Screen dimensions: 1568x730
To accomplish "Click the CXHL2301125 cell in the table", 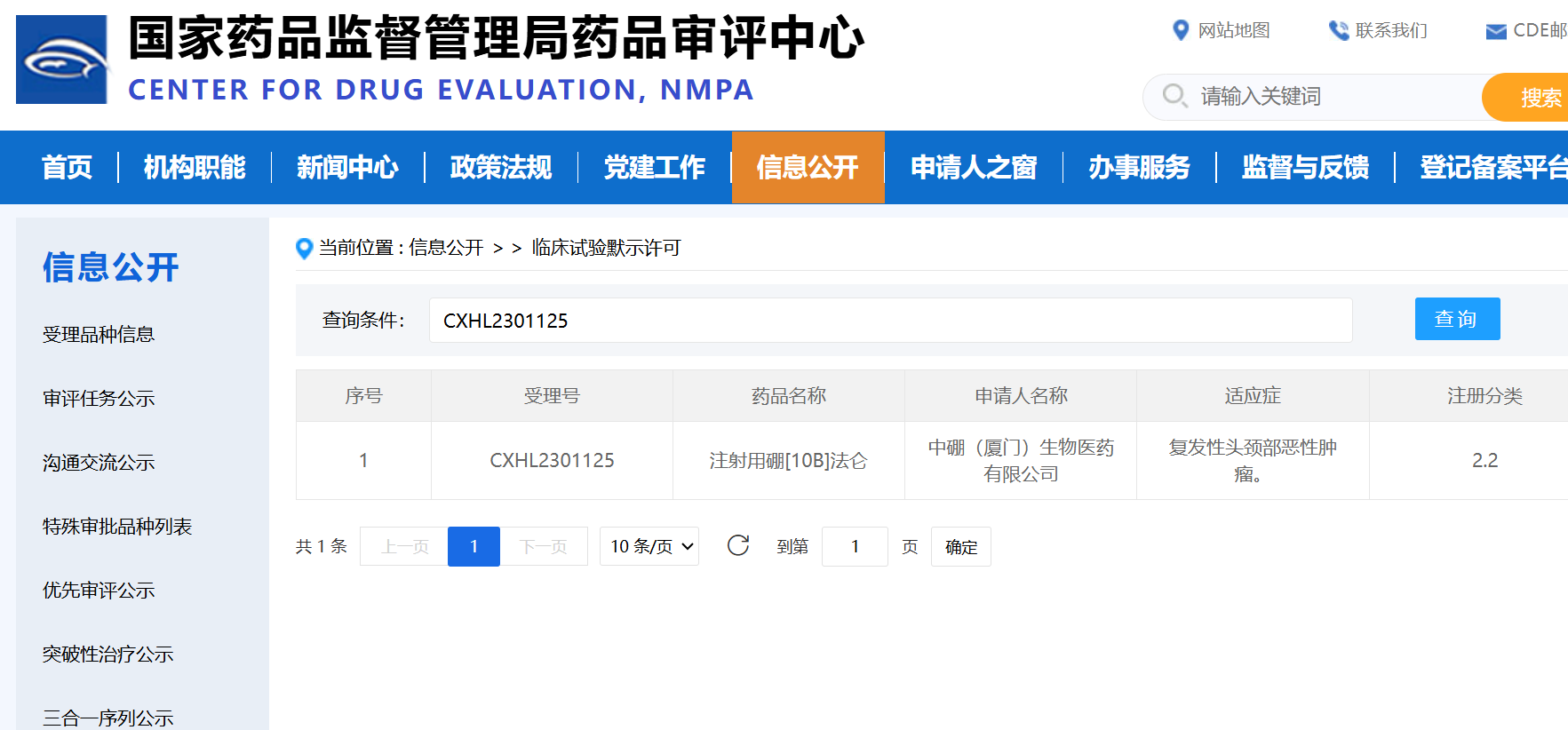I will 552,460.
